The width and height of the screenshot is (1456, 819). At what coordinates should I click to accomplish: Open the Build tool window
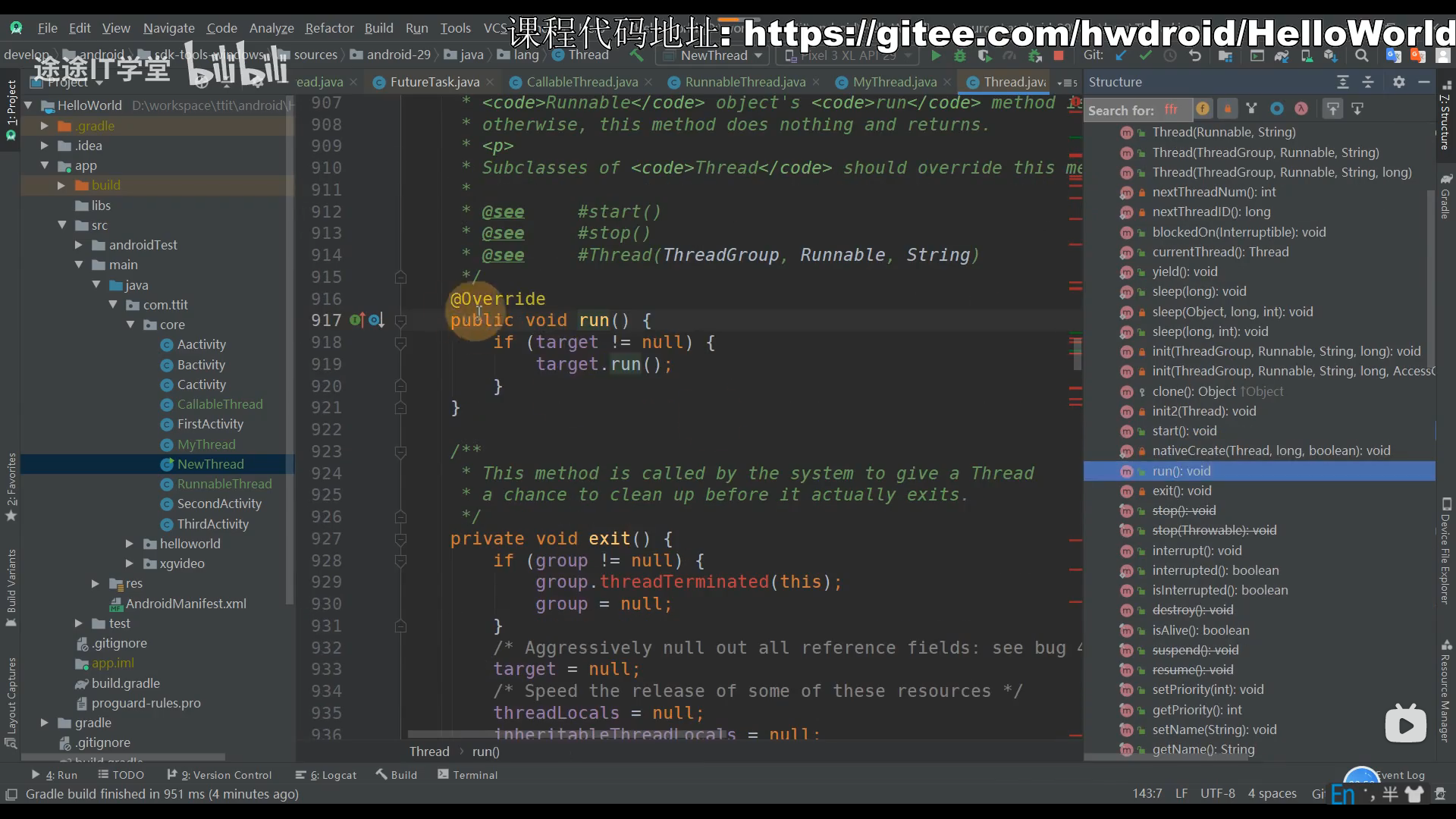(x=397, y=775)
